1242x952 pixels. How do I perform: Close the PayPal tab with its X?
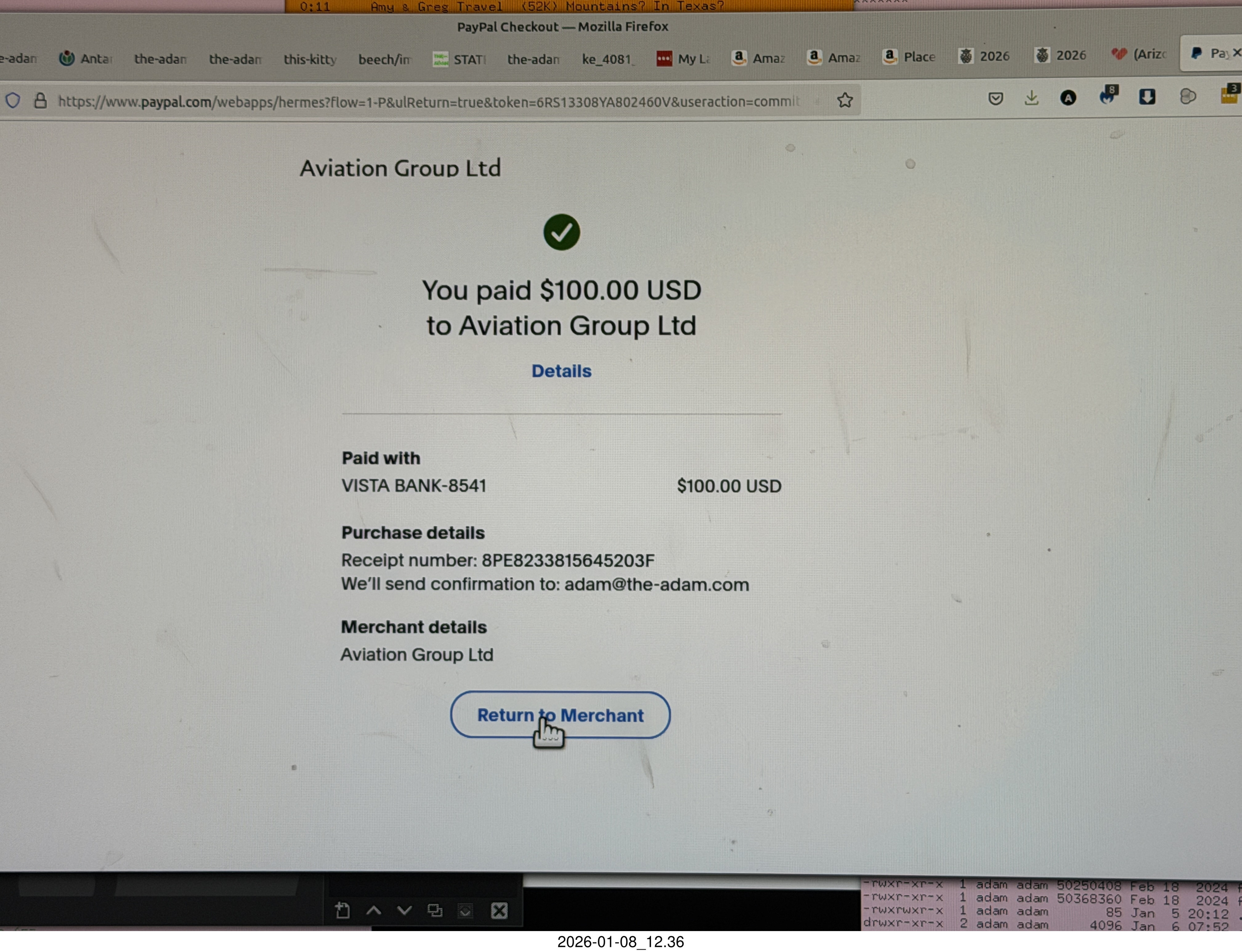[x=1236, y=53]
